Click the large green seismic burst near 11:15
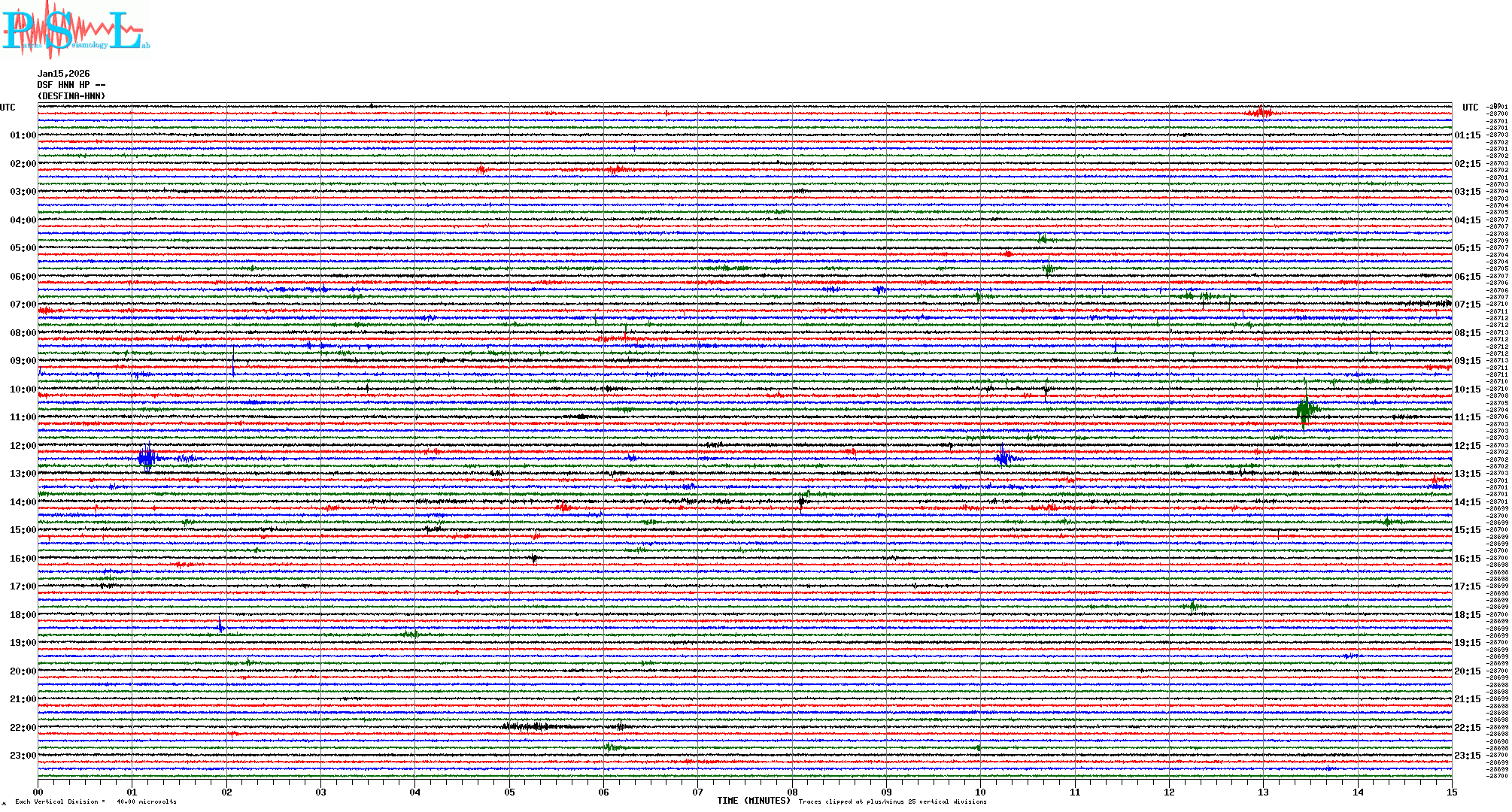This screenshot has width=1512, height=812. pyautogui.click(x=1306, y=410)
